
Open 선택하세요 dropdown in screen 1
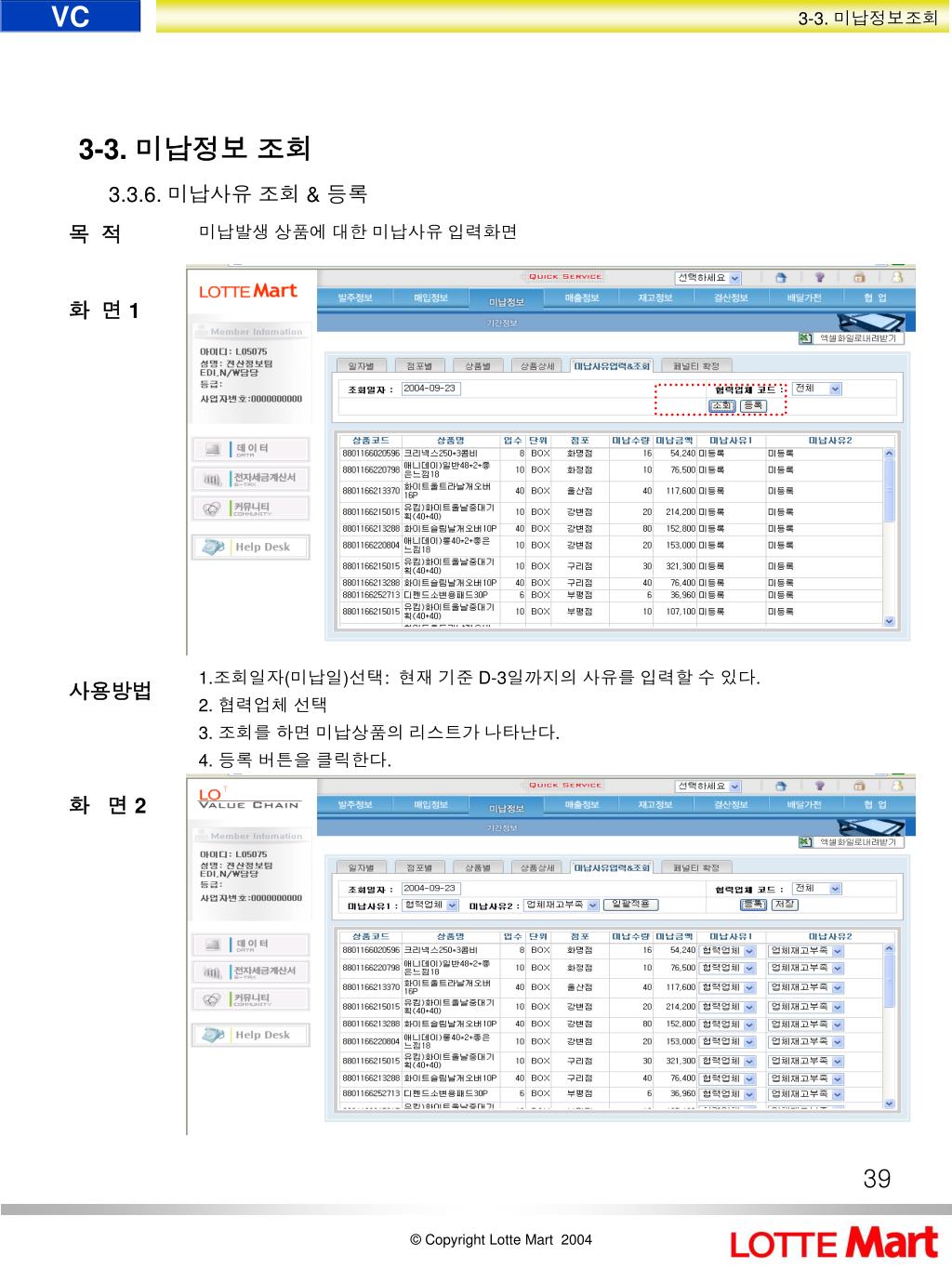(708, 278)
